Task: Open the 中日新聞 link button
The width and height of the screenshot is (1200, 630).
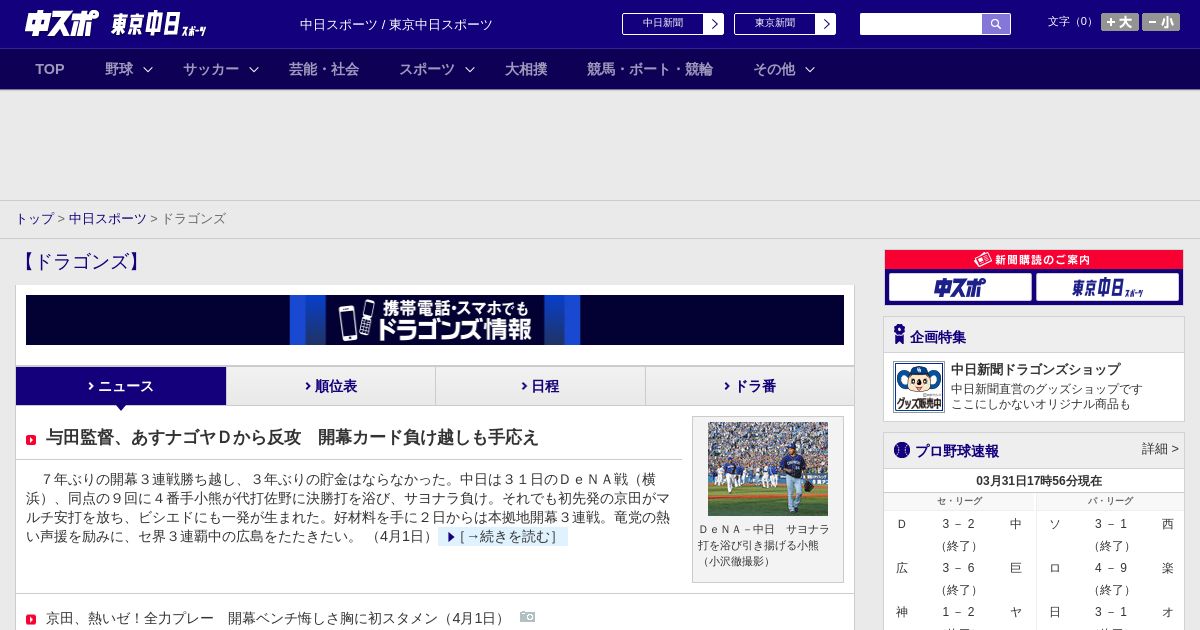Action: coord(663,24)
